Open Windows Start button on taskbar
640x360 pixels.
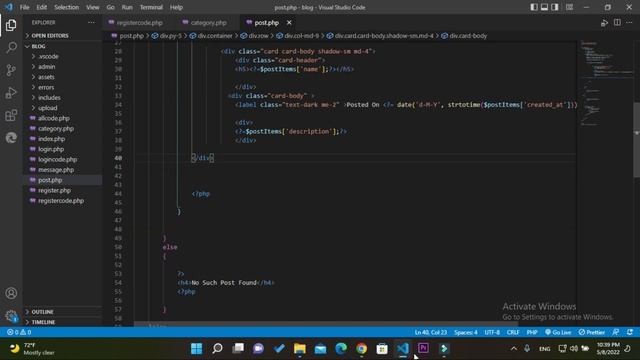(x=196, y=349)
